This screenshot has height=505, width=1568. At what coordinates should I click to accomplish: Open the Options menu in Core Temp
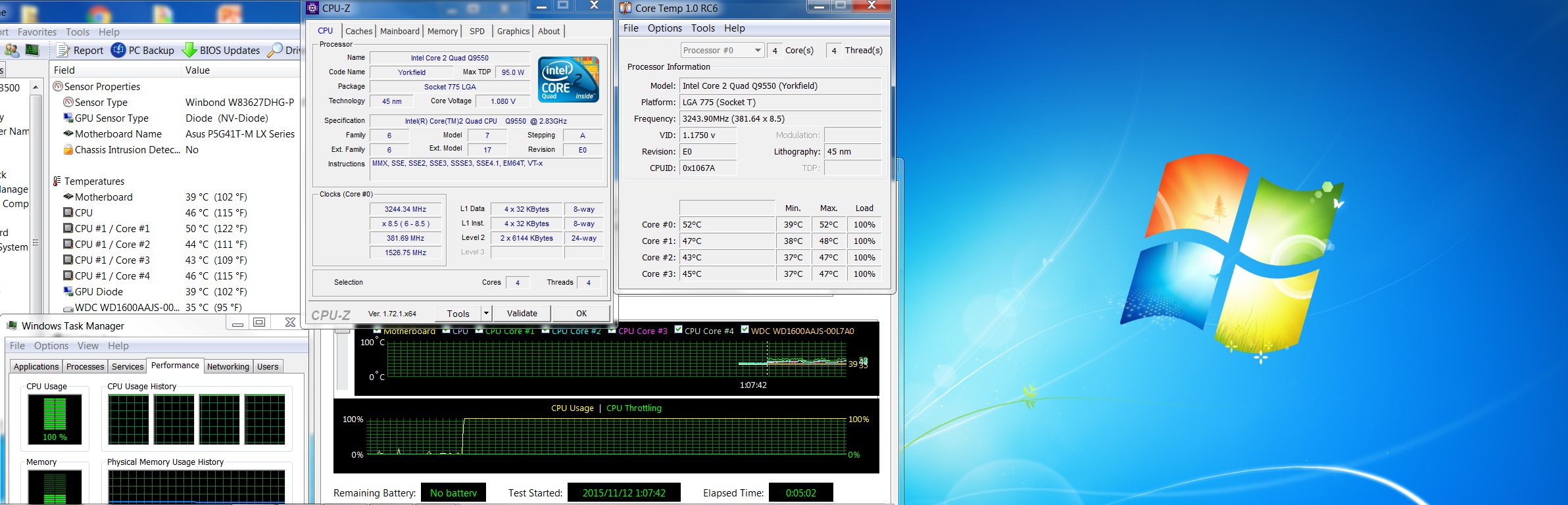pos(664,28)
